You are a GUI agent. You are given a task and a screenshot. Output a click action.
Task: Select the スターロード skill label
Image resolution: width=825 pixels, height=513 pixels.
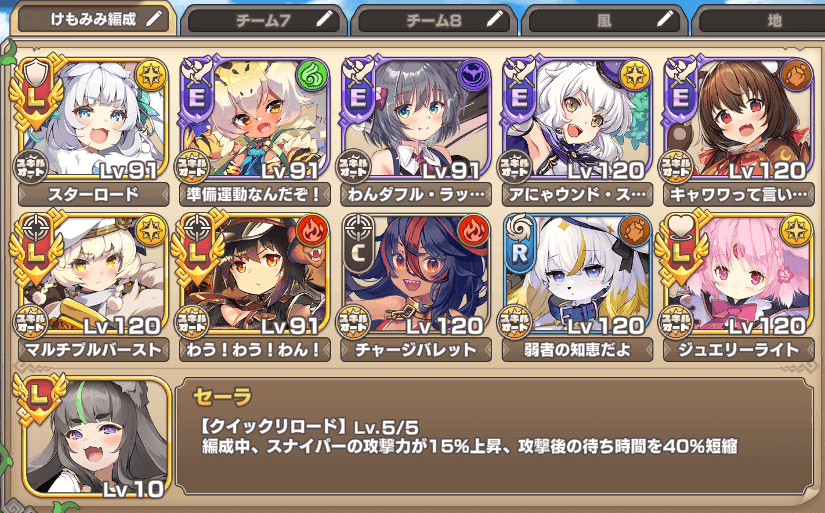[x=94, y=195]
